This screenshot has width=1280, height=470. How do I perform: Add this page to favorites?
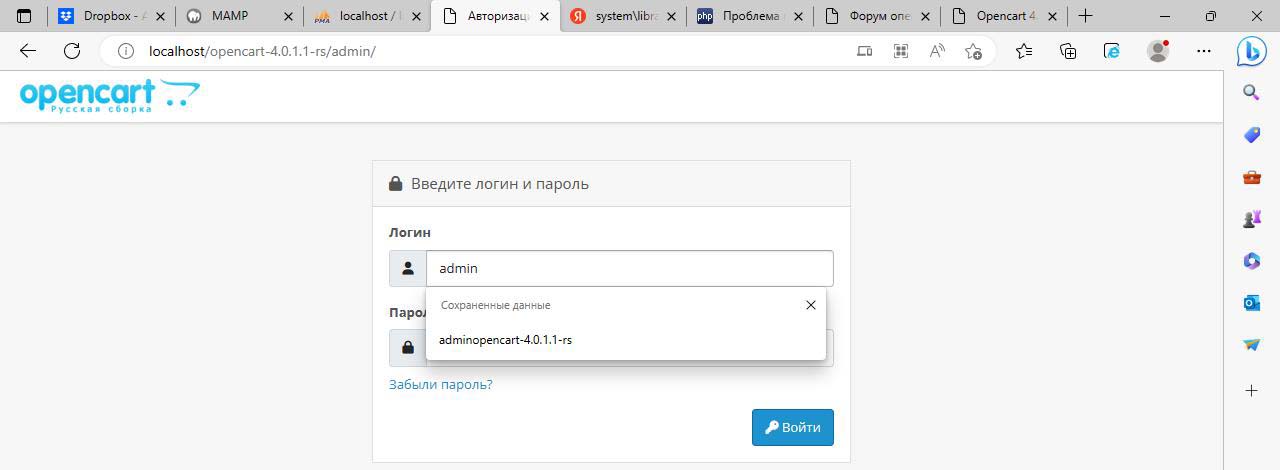click(x=973, y=52)
